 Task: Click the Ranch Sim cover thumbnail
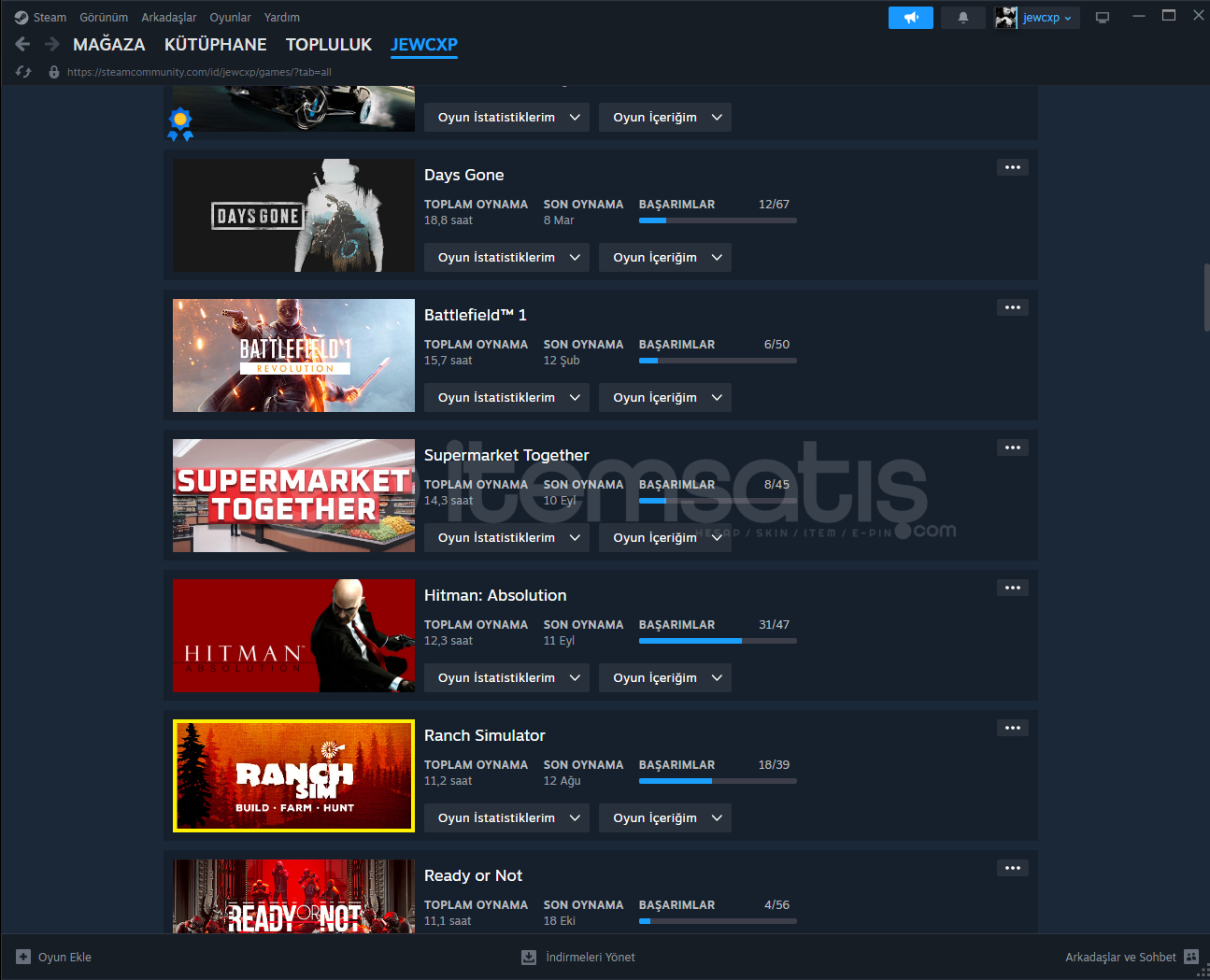[x=293, y=775]
